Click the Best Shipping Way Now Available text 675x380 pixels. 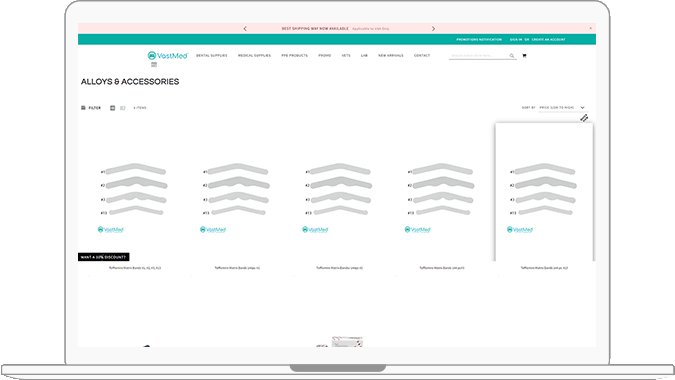point(315,28)
